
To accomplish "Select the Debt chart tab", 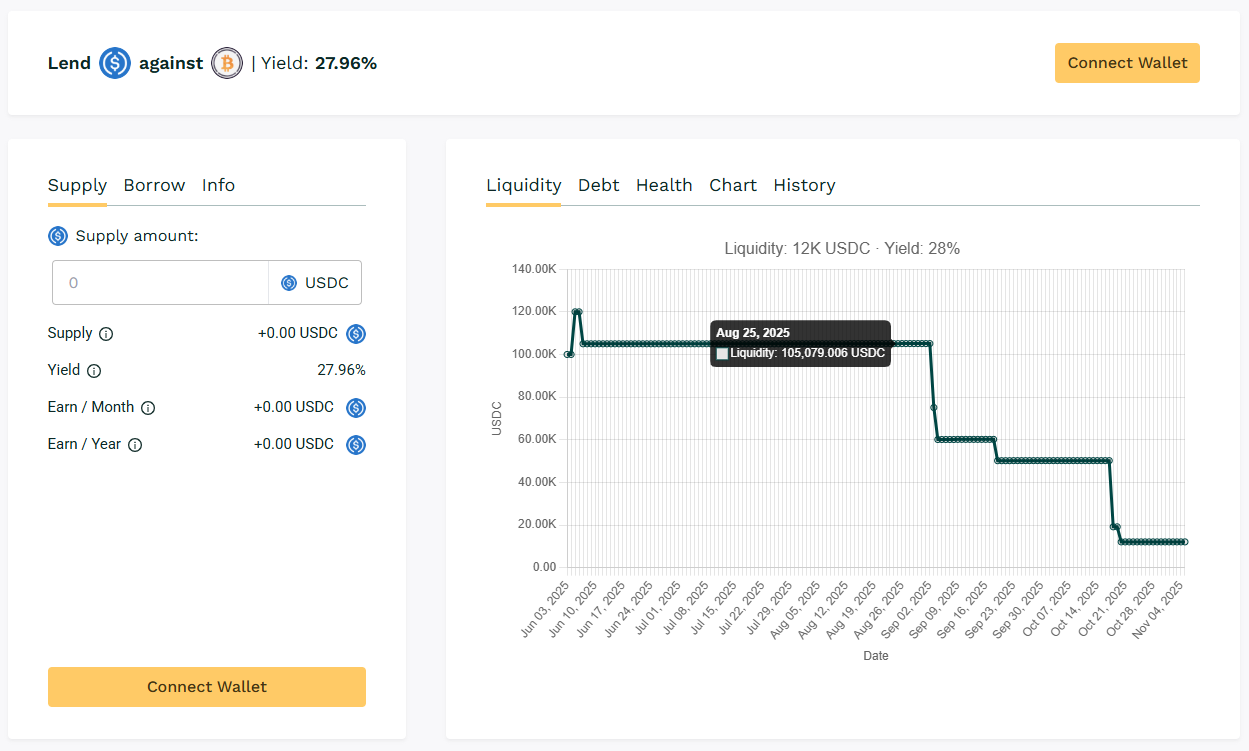I will point(598,185).
